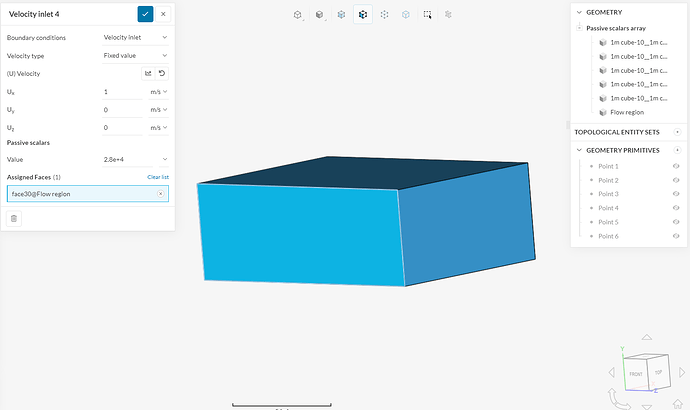Viewport: 690px width, 410px height.
Task: Click the solid icon beside Flow region
Action: pyautogui.click(x=603, y=113)
